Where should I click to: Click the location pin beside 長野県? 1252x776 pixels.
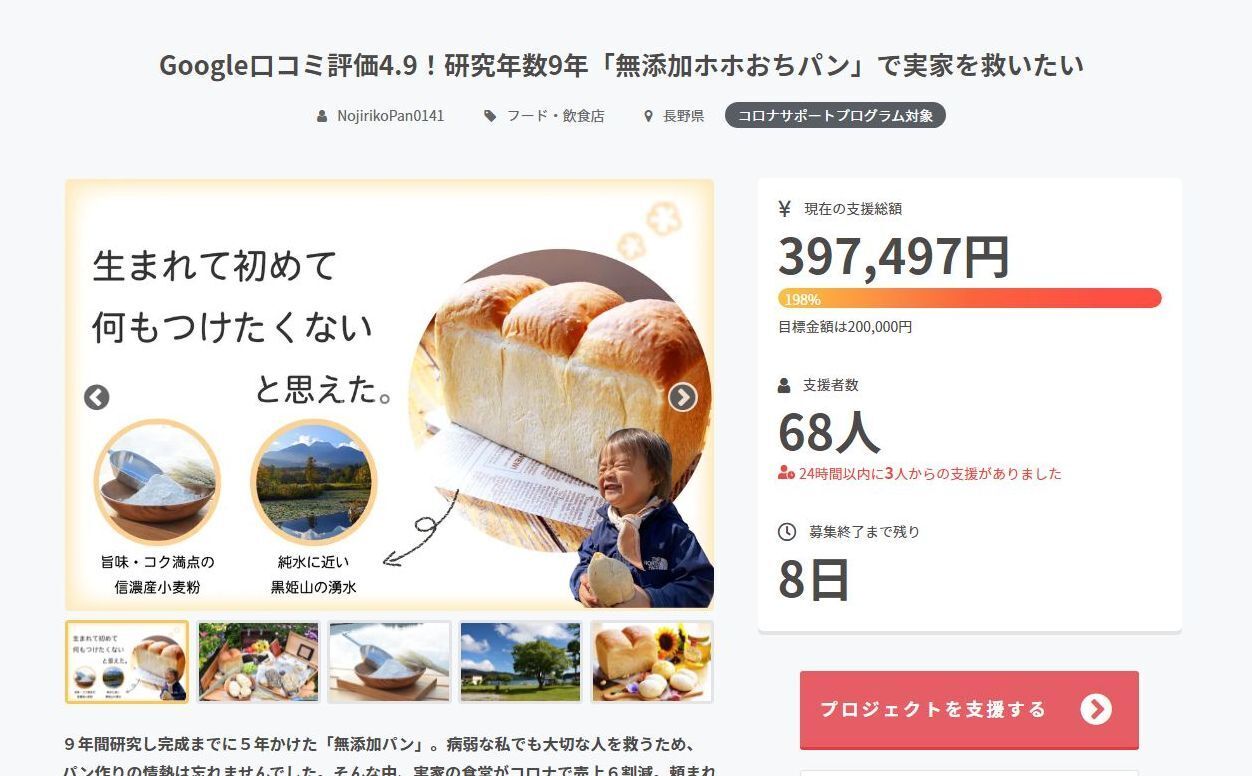(x=648, y=116)
